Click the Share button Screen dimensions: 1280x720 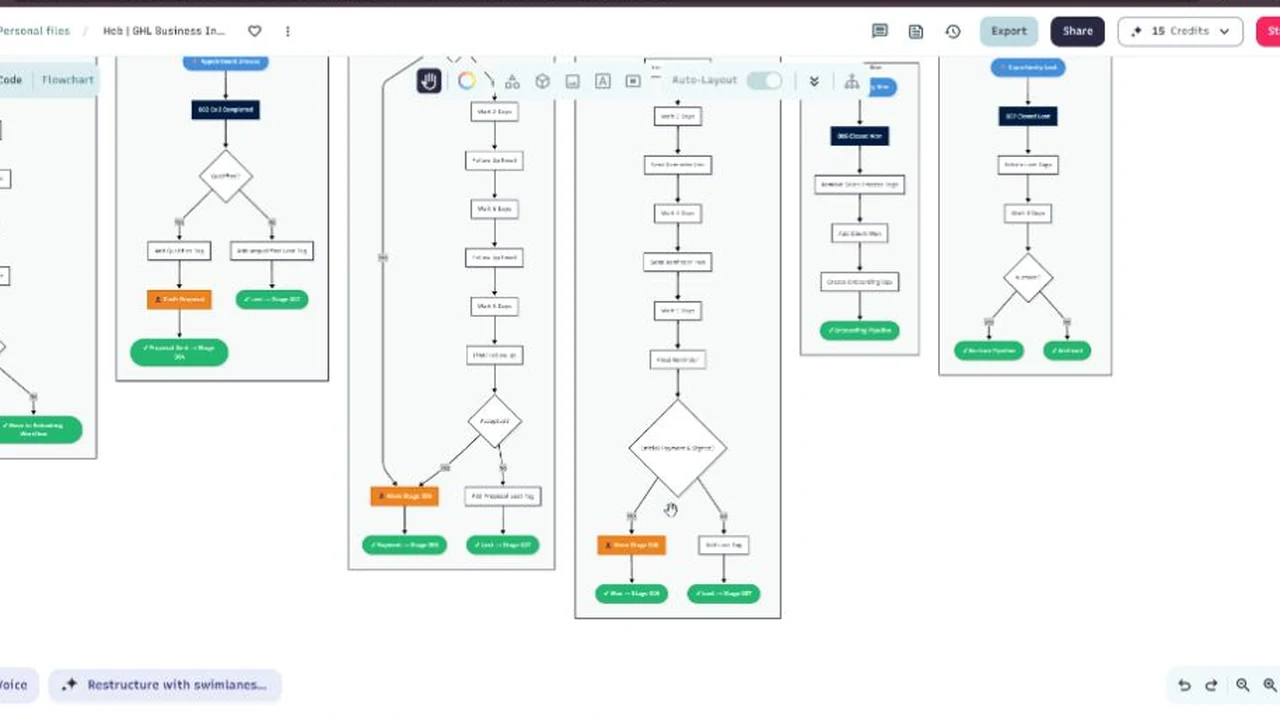[1078, 31]
